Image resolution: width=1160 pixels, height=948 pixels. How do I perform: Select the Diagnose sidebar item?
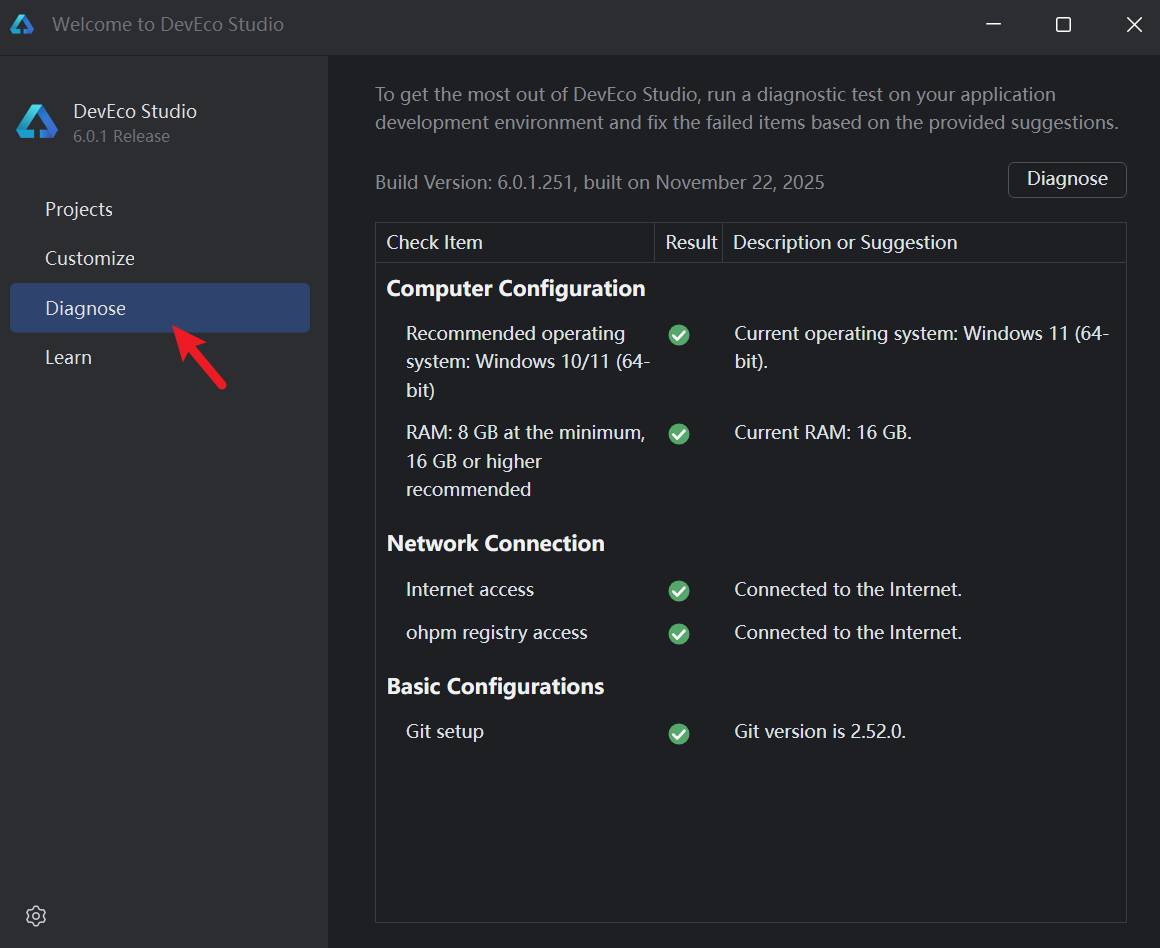click(160, 308)
